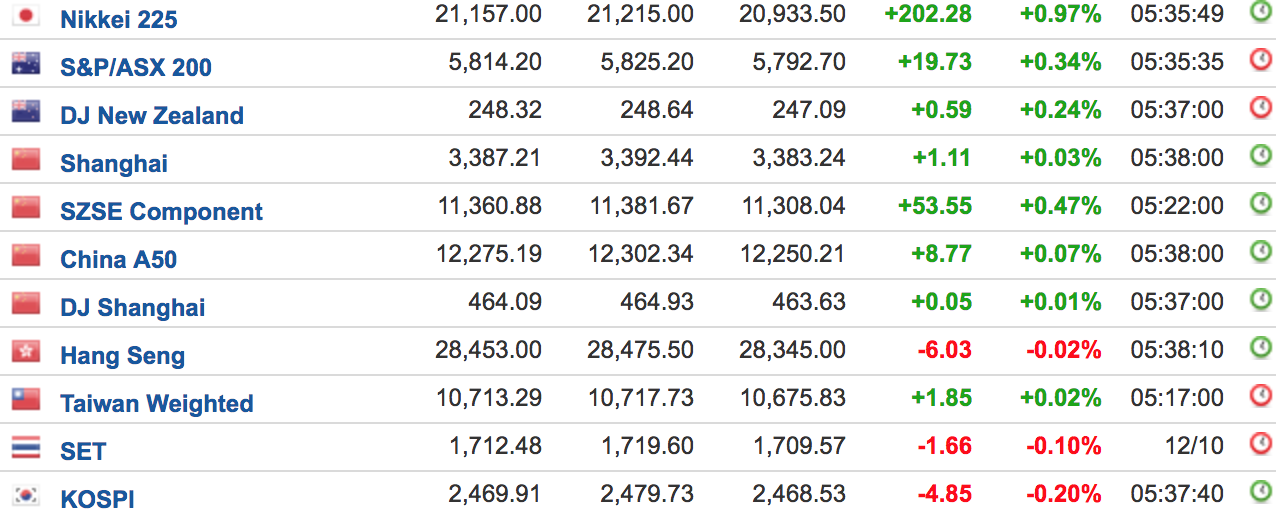Click the China flag beside Shanghai
The height and width of the screenshot is (516, 1276).
pos(26,159)
